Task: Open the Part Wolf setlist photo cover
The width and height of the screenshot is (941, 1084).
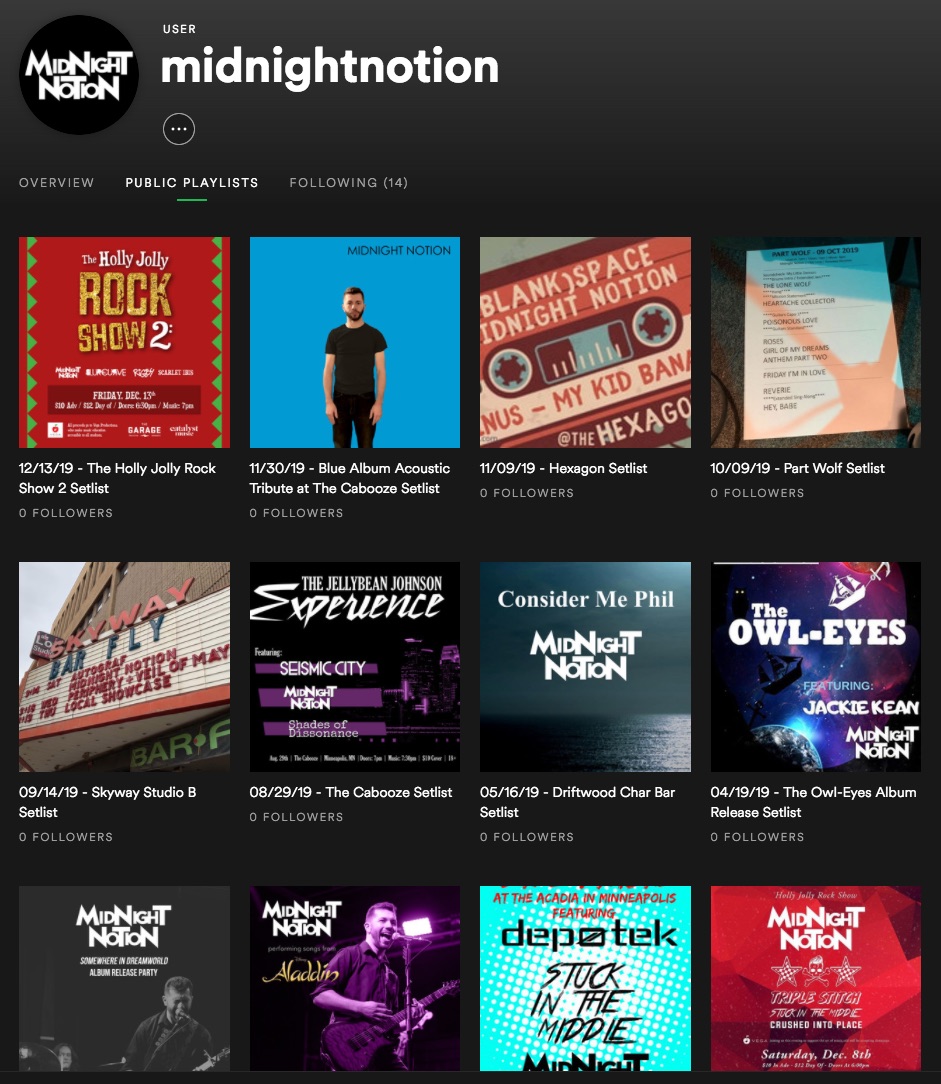Action: click(x=816, y=342)
